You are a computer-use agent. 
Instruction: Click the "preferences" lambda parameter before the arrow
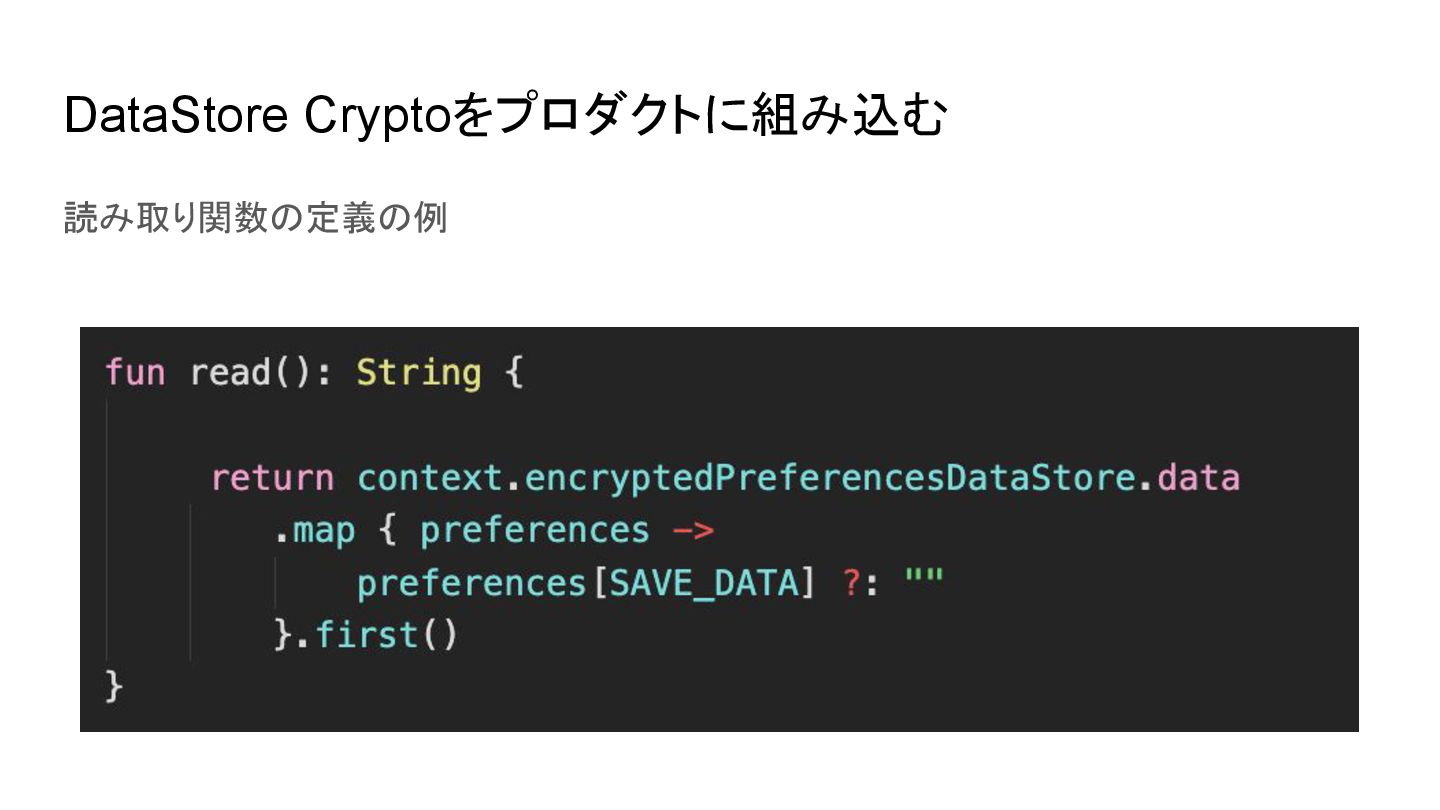click(x=533, y=531)
